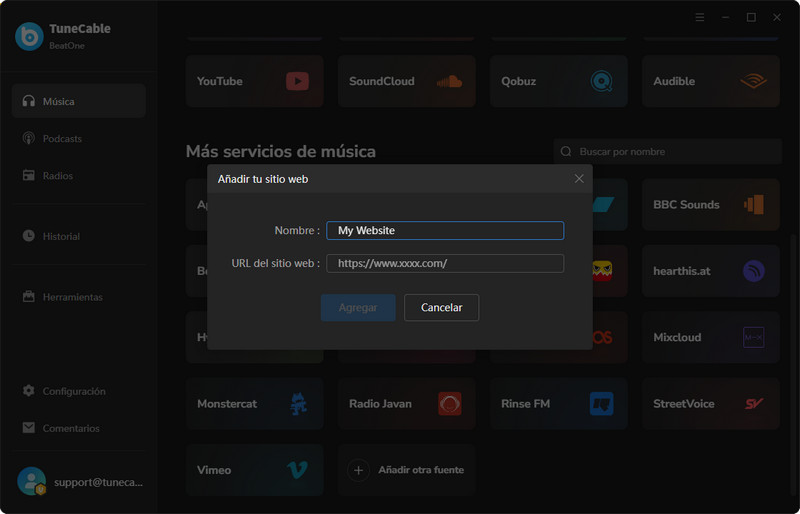This screenshot has width=800, height=514.
Task: Click the Radios icon in the sidebar
Action: [29, 176]
